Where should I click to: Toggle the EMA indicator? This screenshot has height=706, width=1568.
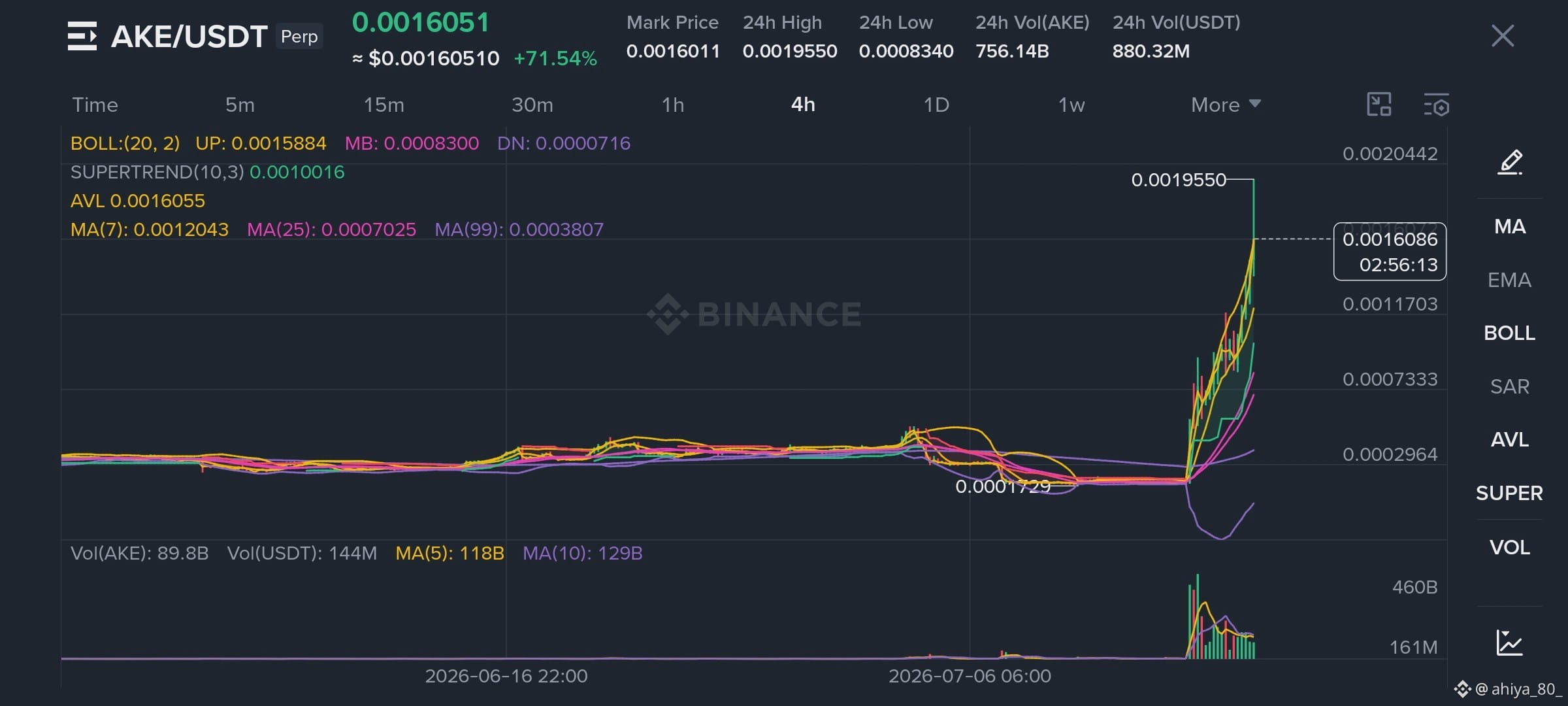(x=1510, y=280)
